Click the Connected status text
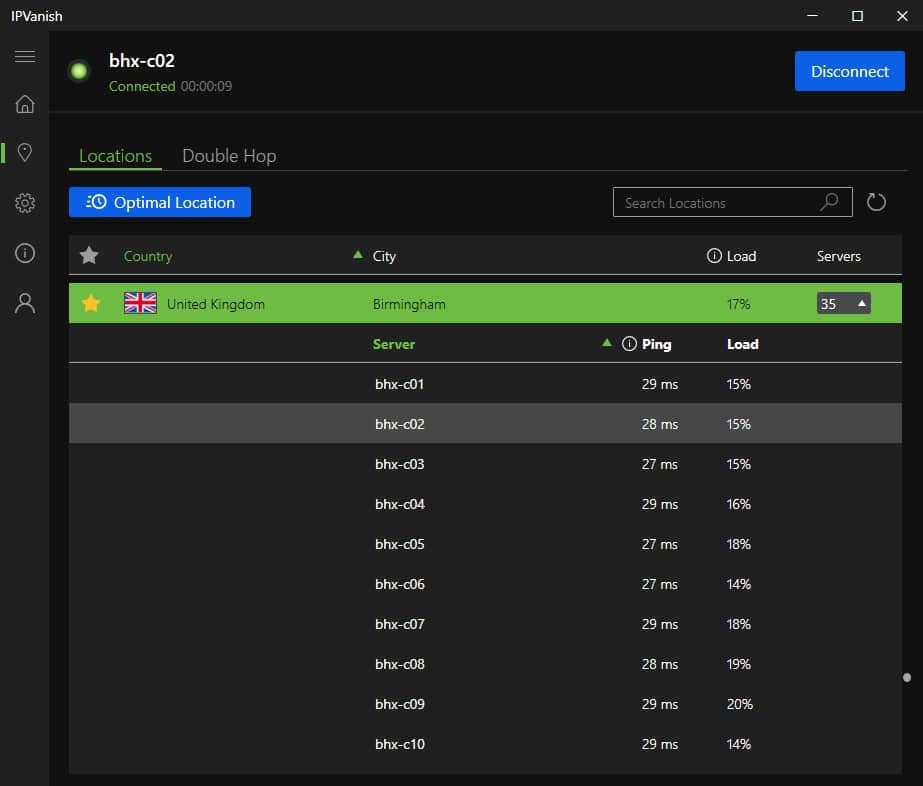The image size is (923, 786). click(x=142, y=87)
